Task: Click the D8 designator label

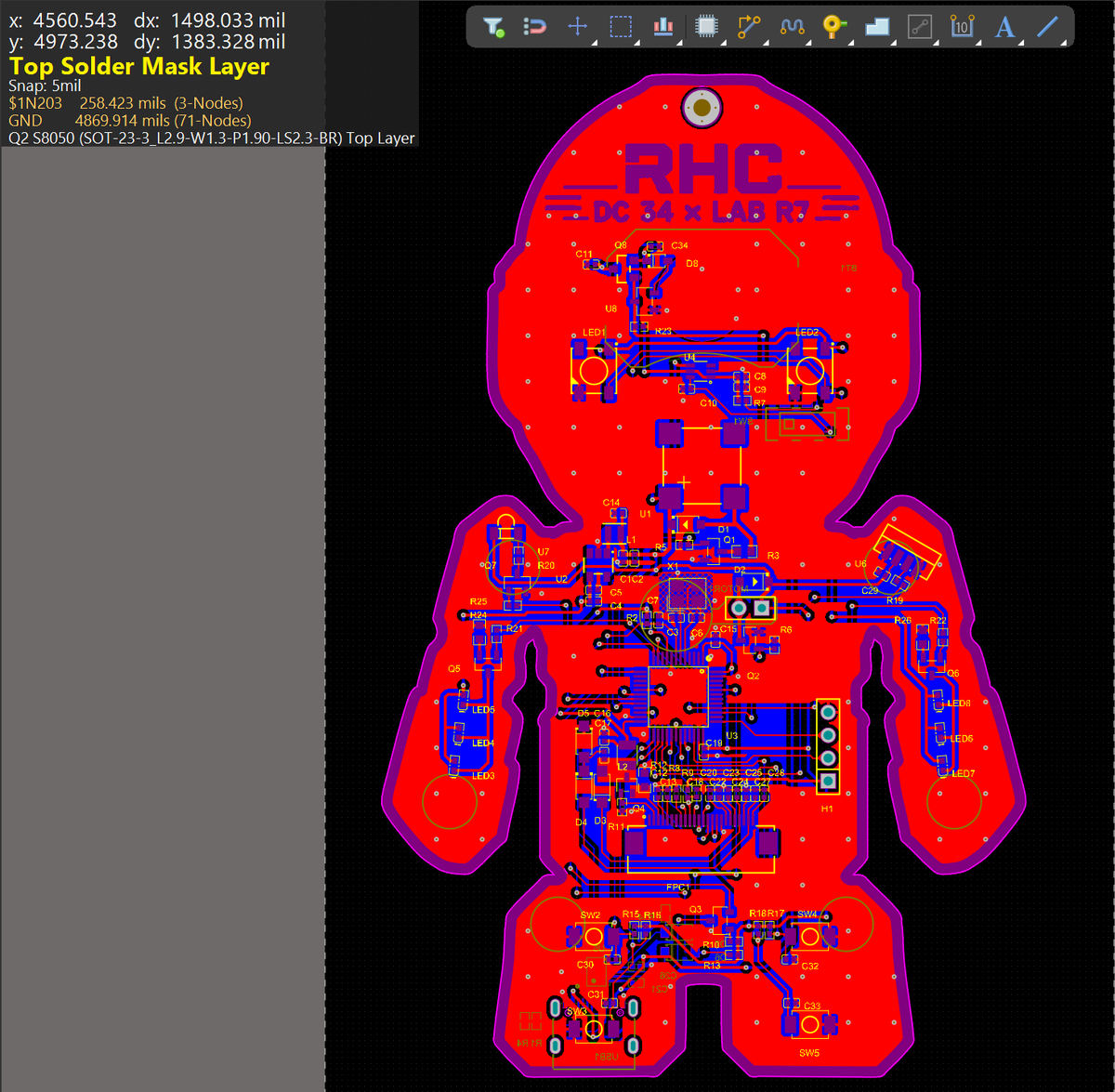Action: click(692, 264)
